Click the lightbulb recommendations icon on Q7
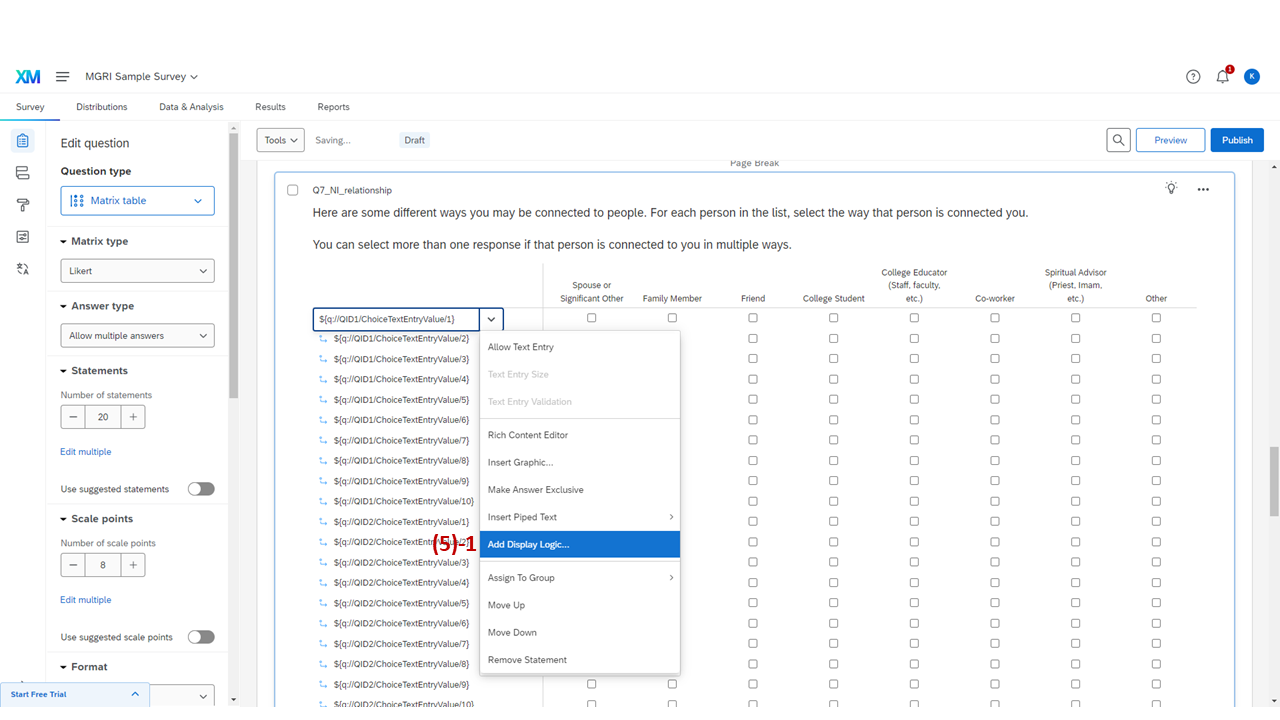Image resolution: width=1280 pixels, height=720 pixels. 1171,188
